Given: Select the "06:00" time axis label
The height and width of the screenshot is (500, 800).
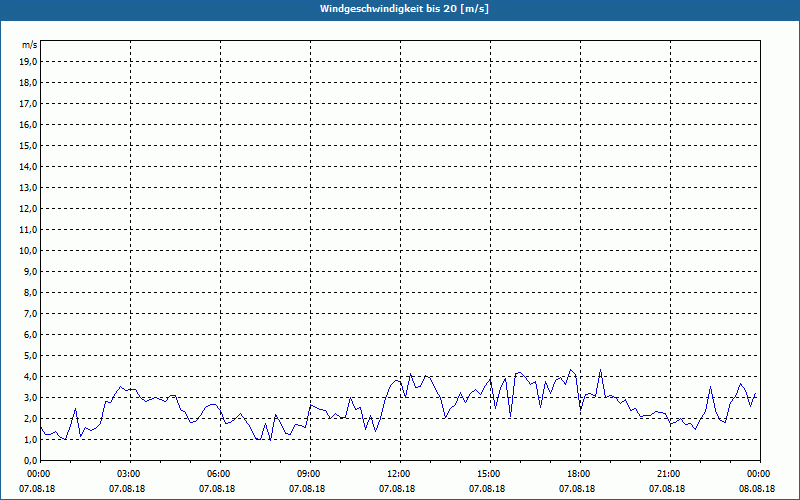Looking at the screenshot, I should 218,474.
